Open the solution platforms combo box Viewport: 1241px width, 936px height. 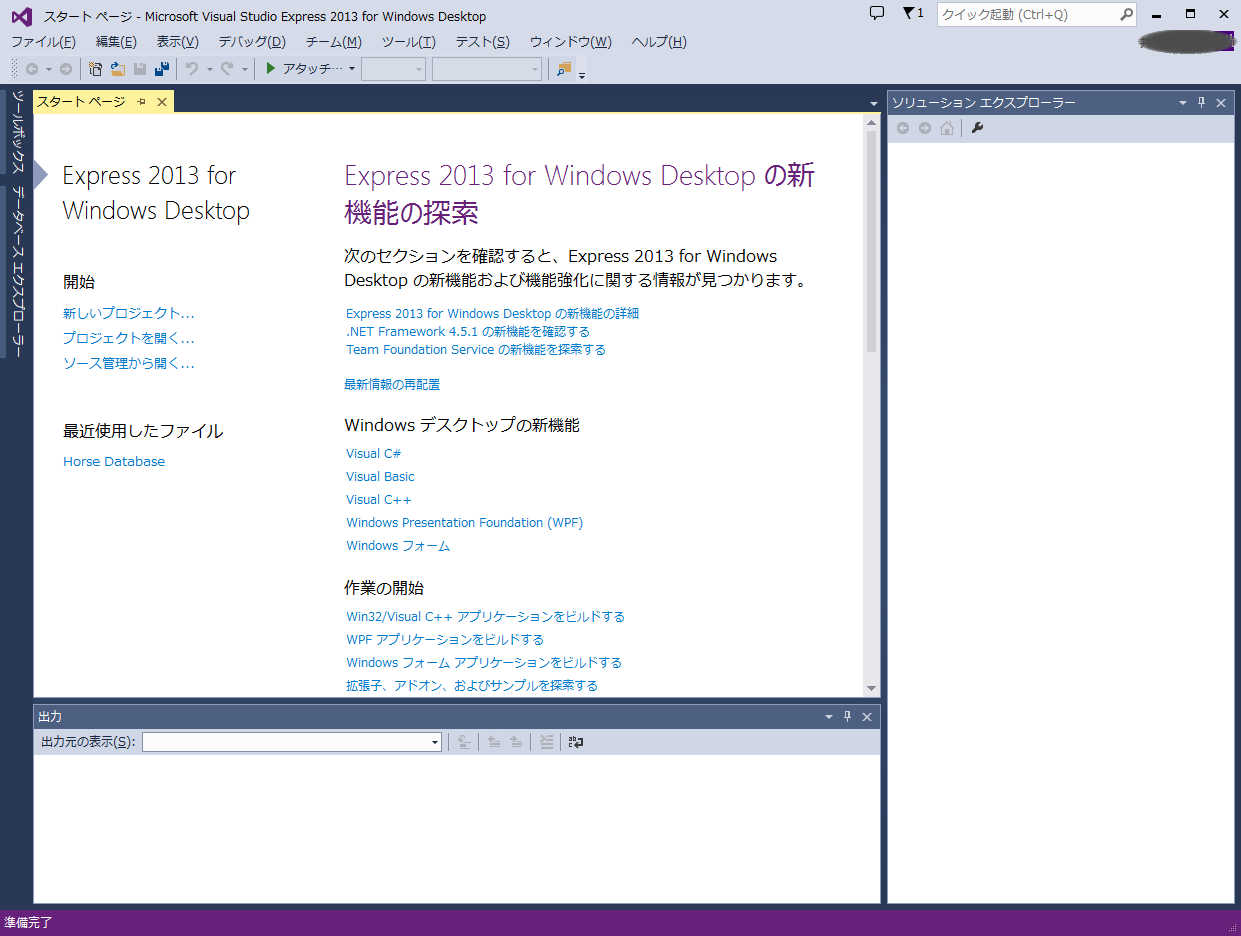487,69
